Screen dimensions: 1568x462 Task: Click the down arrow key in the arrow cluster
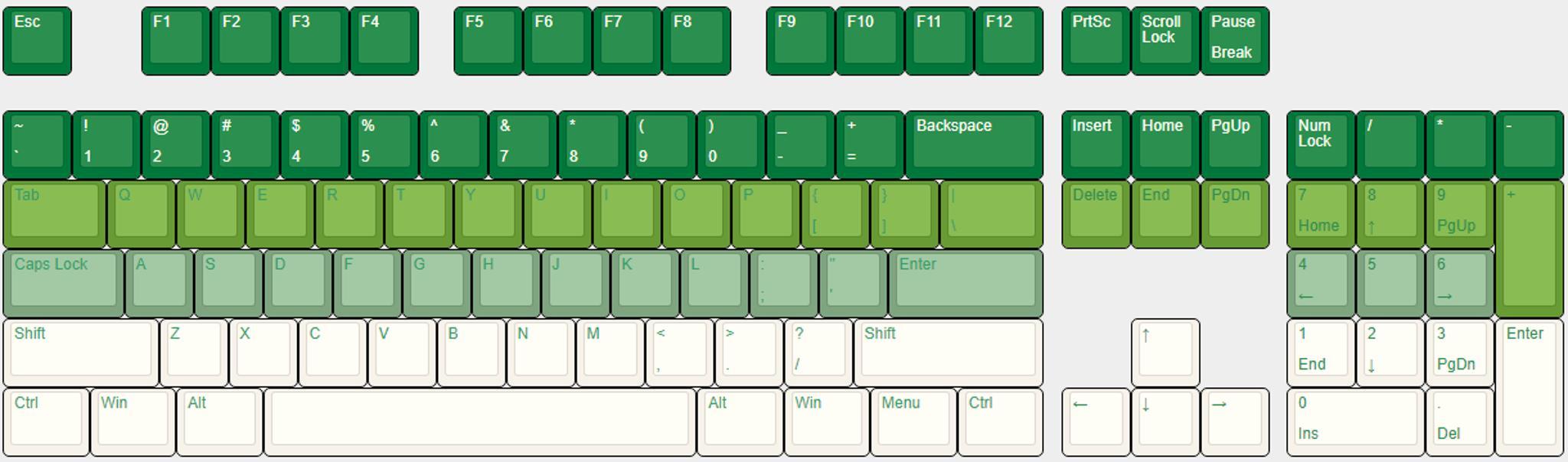1165,421
